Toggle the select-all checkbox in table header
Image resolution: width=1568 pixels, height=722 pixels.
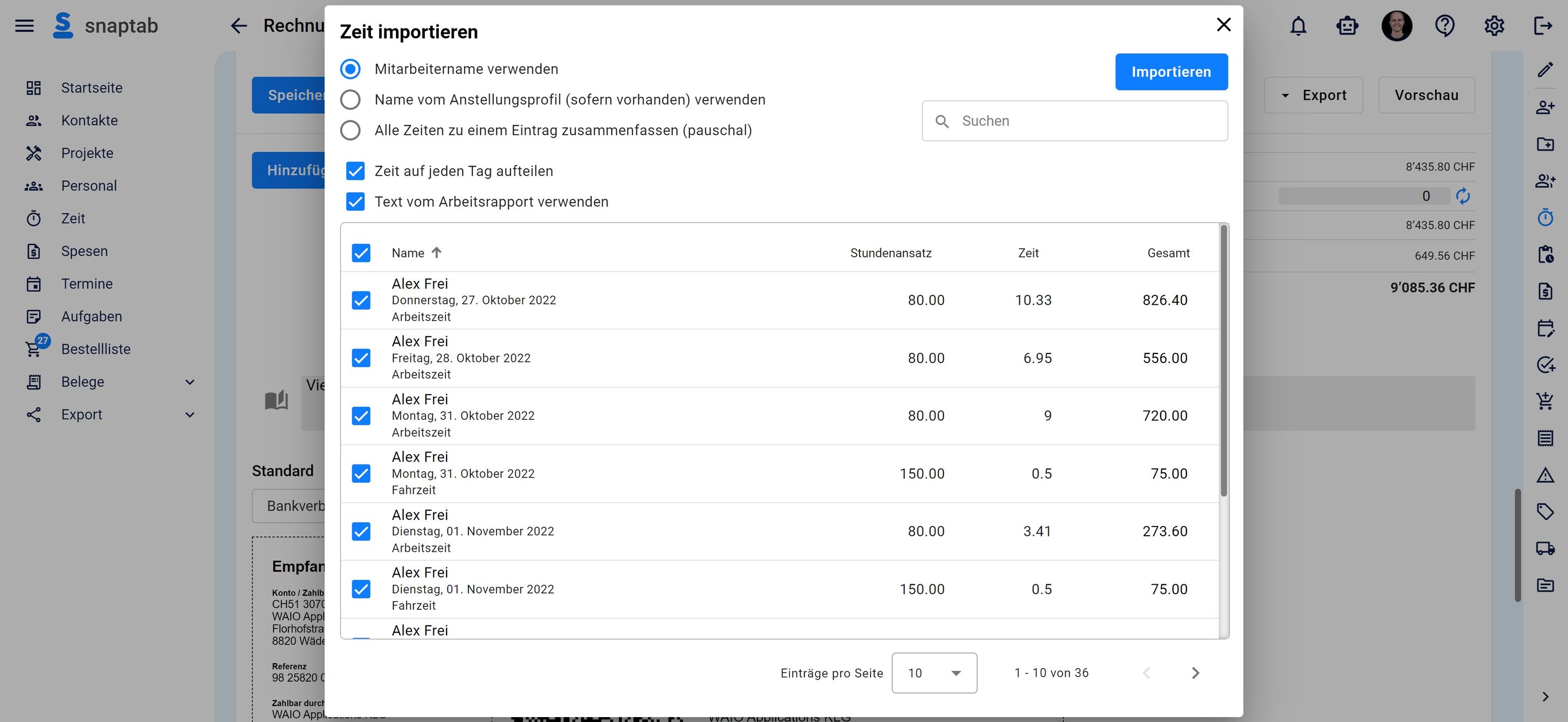point(361,253)
